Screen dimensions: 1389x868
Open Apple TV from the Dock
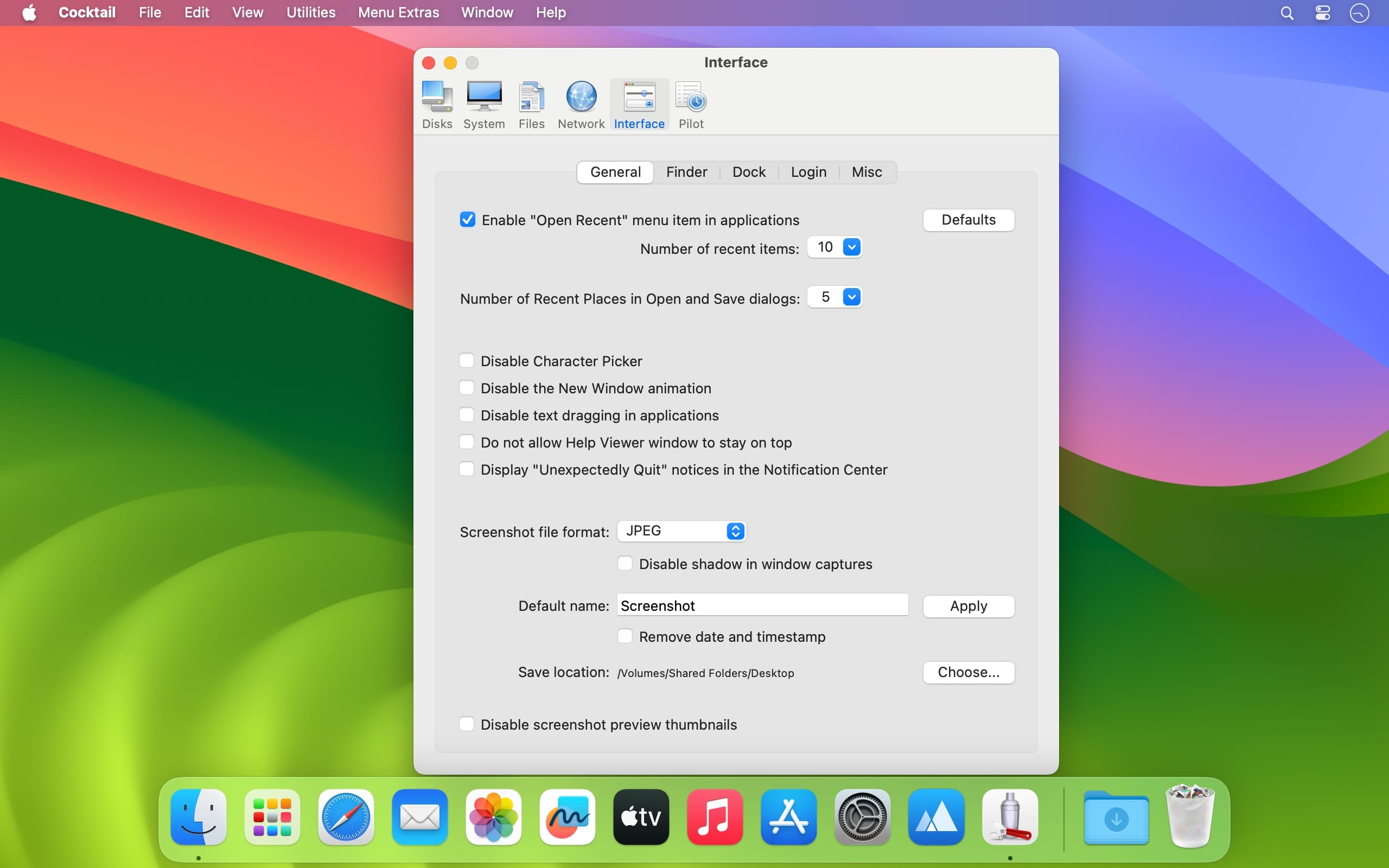tap(641, 816)
